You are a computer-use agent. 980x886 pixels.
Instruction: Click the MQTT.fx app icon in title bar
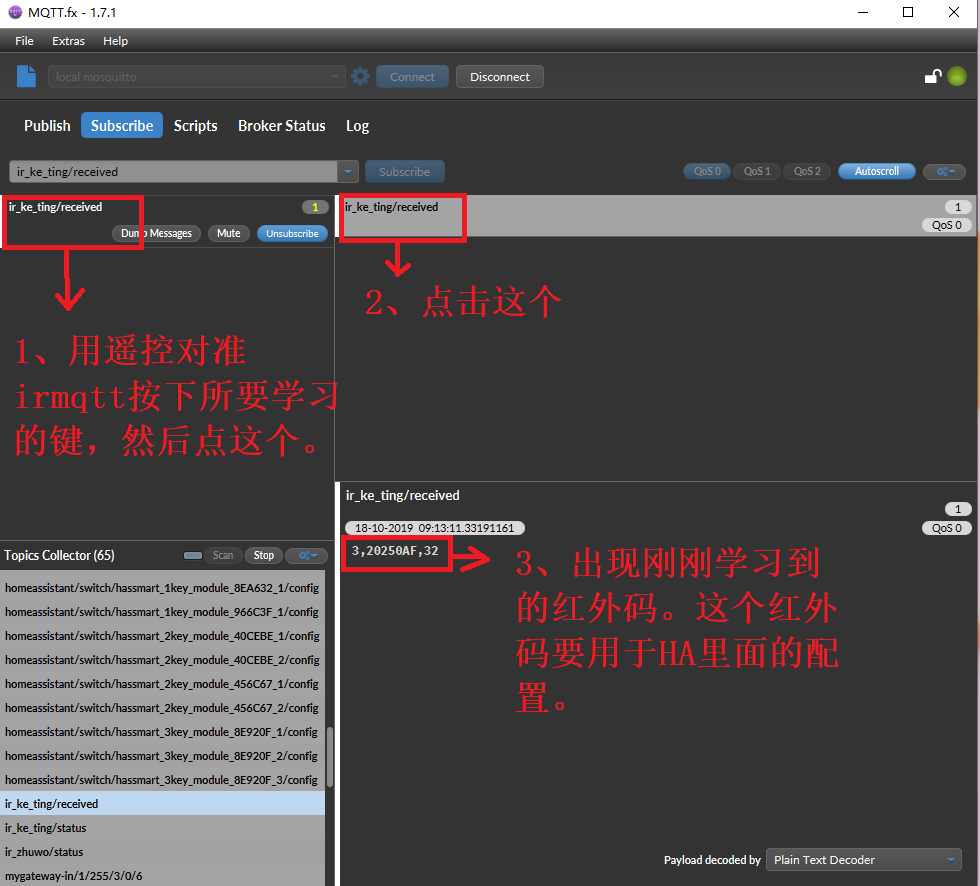click(14, 12)
